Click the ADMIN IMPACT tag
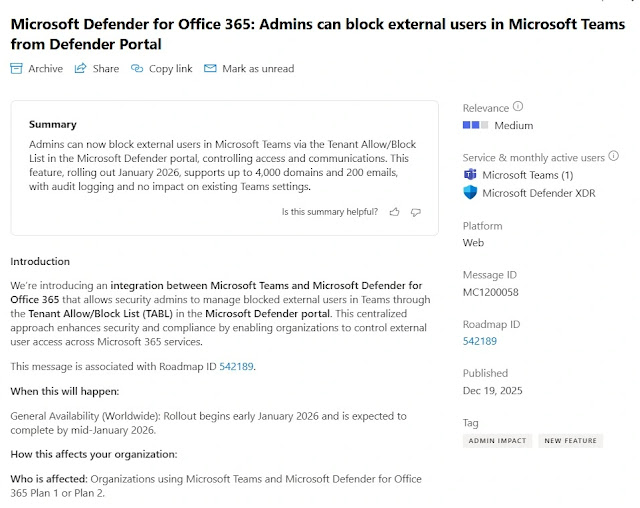The image size is (640, 508). [497, 441]
